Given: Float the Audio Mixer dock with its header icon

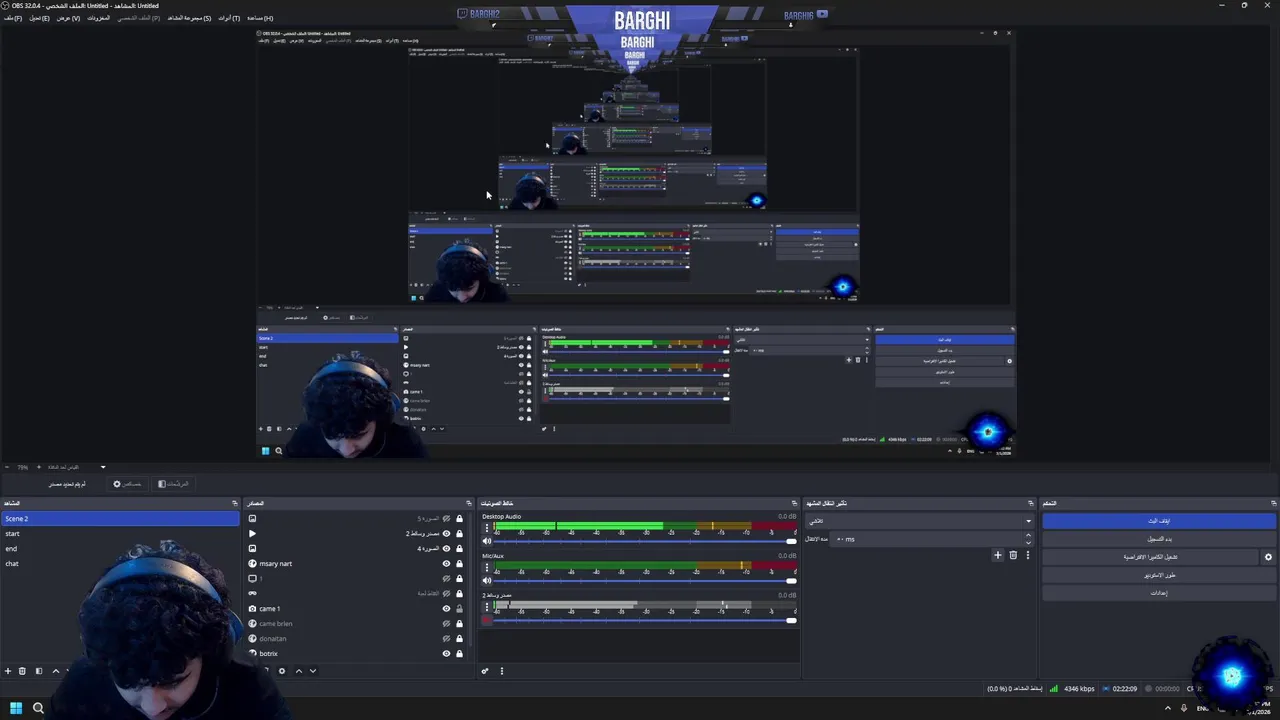Looking at the screenshot, I should (x=795, y=503).
